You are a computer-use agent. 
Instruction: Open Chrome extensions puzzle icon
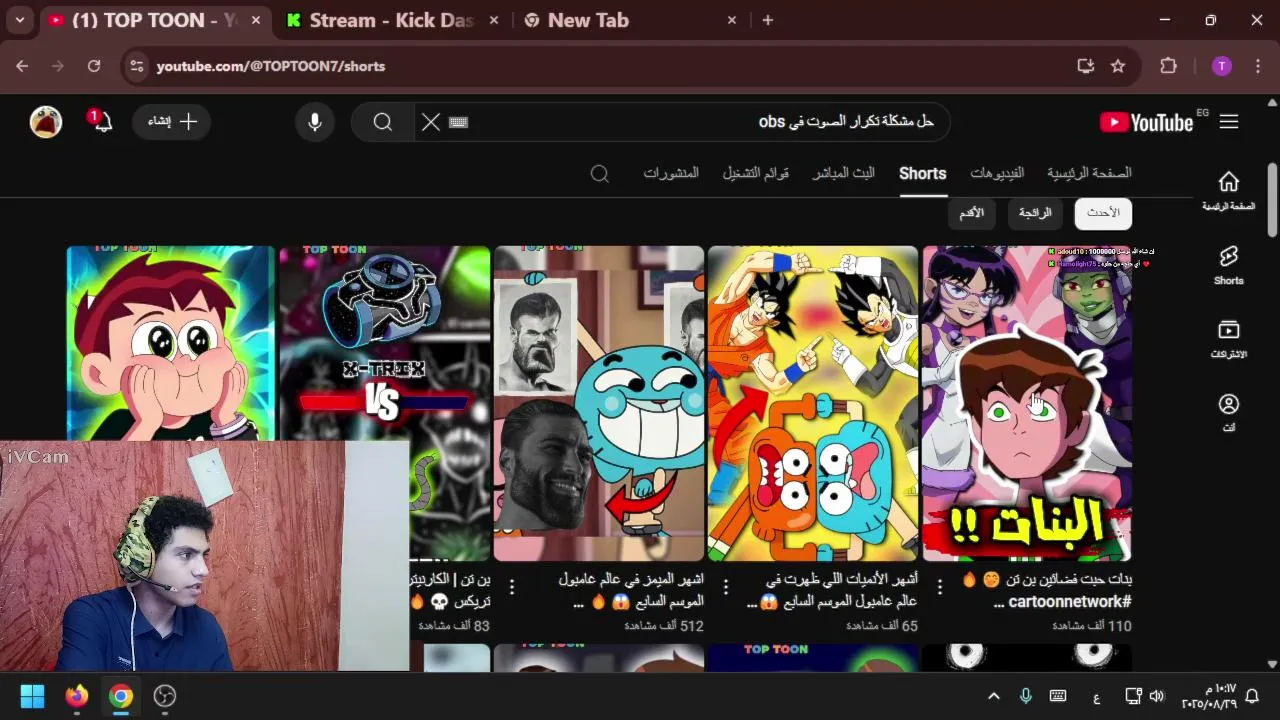tap(1168, 66)
